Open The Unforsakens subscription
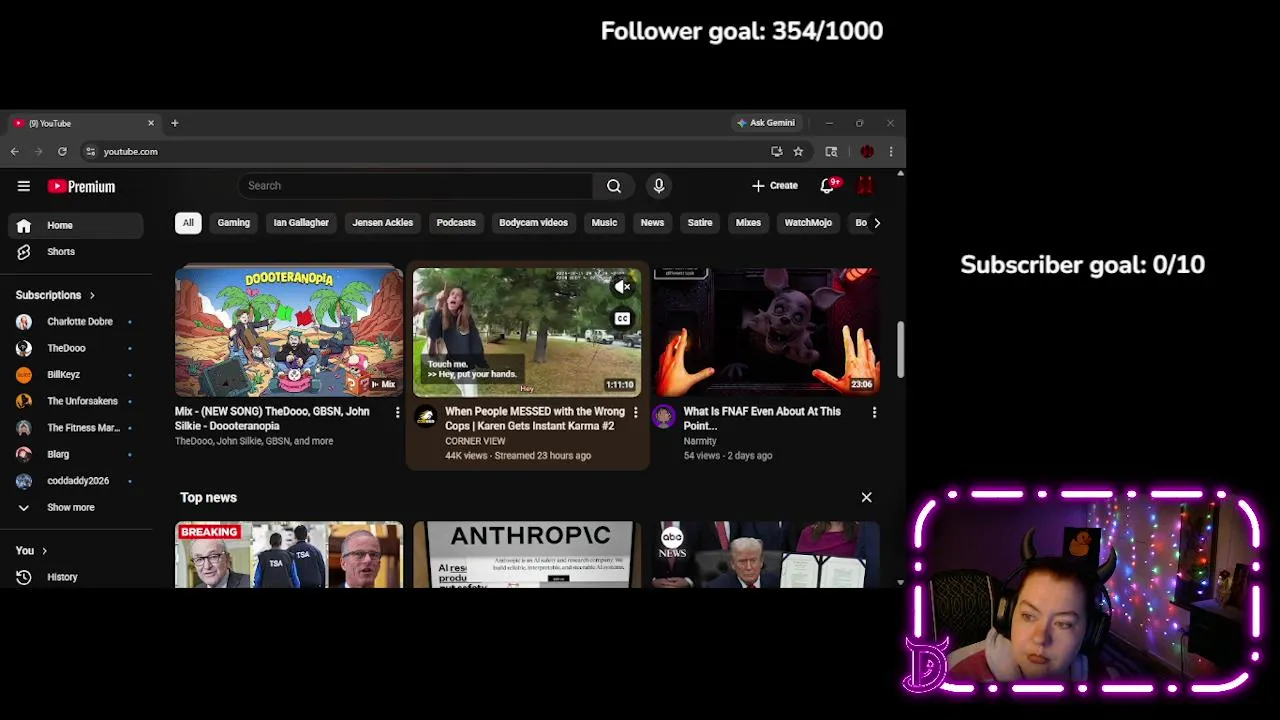Viewport: 1280px width, 720px height. click(x=76, y=401)
